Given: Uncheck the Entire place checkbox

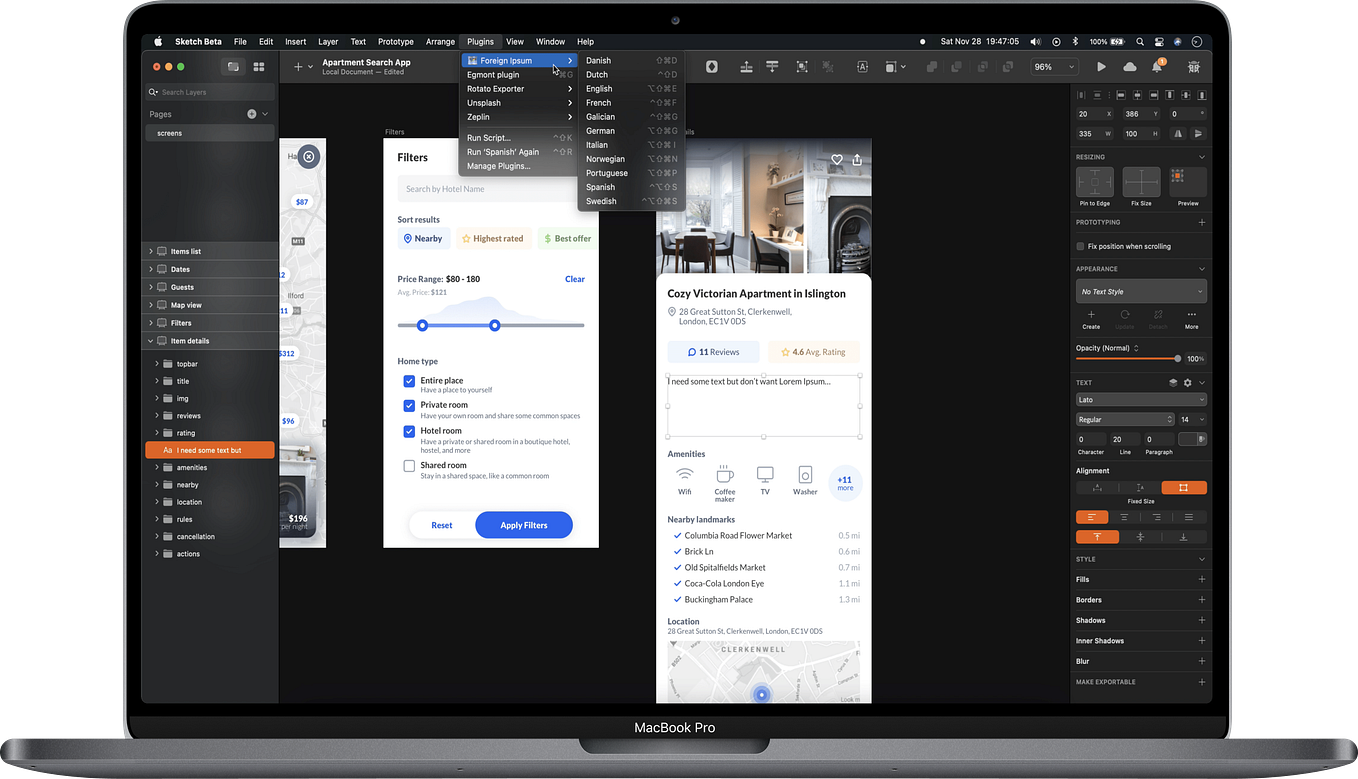Looking at the screenshot, I should 409,381.
